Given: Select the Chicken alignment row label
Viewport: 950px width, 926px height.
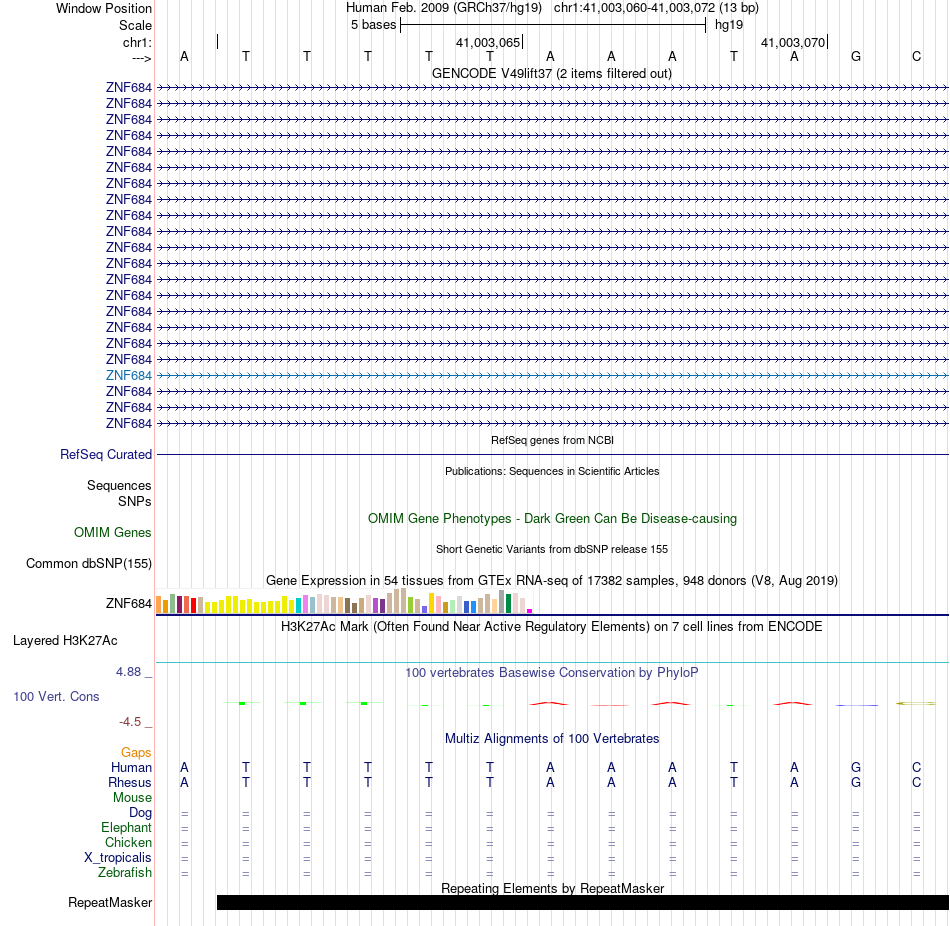Looking at the screenshot, I should point(128,842).
